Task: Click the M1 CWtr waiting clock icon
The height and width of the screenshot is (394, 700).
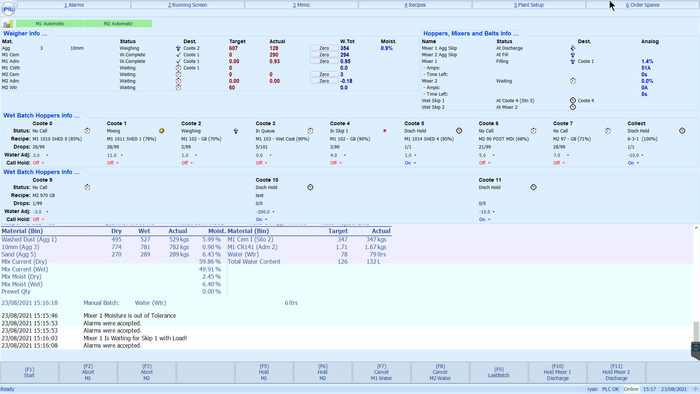Action: pos(178,68)
